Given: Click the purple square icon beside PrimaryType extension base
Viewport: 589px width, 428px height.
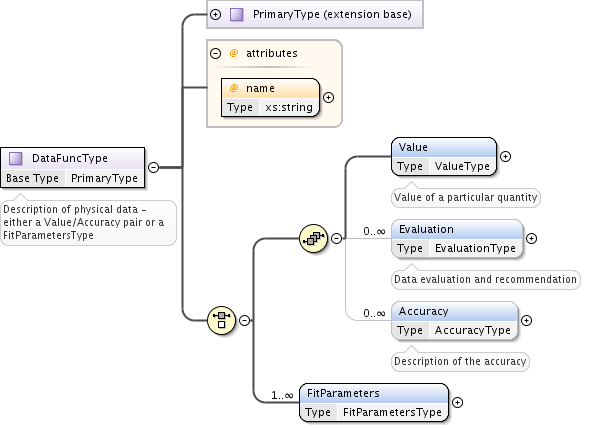Looking at the screenshot, I should (237, 15).
